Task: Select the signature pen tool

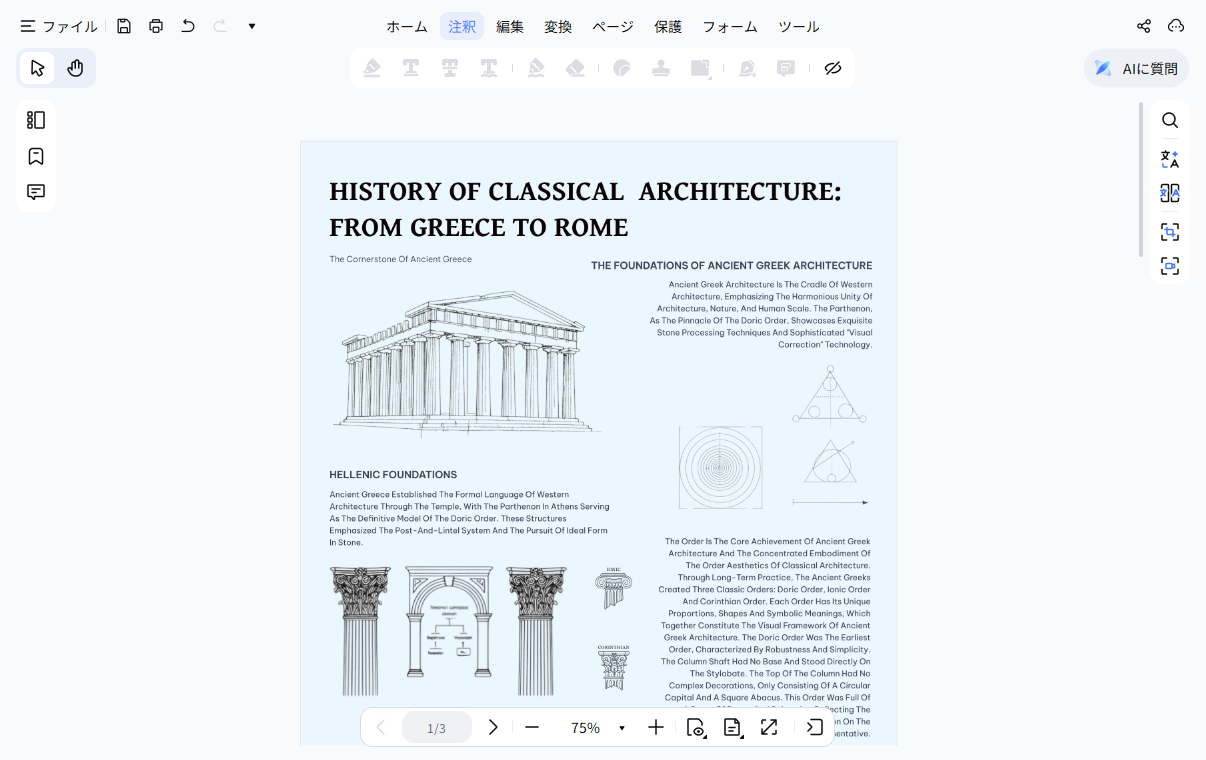Action: point(747,68)
